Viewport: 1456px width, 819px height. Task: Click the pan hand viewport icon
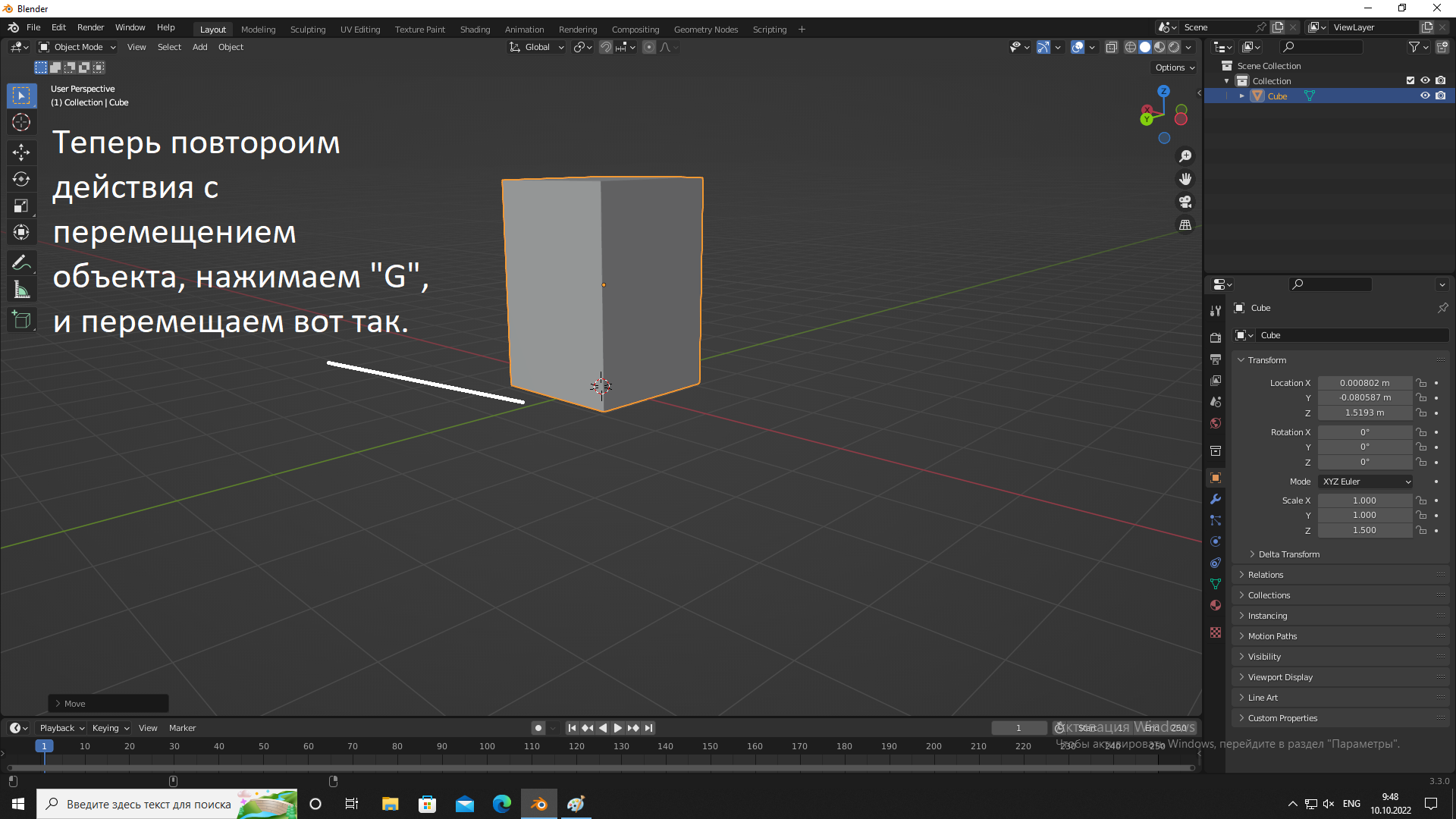coord(1185,179)
